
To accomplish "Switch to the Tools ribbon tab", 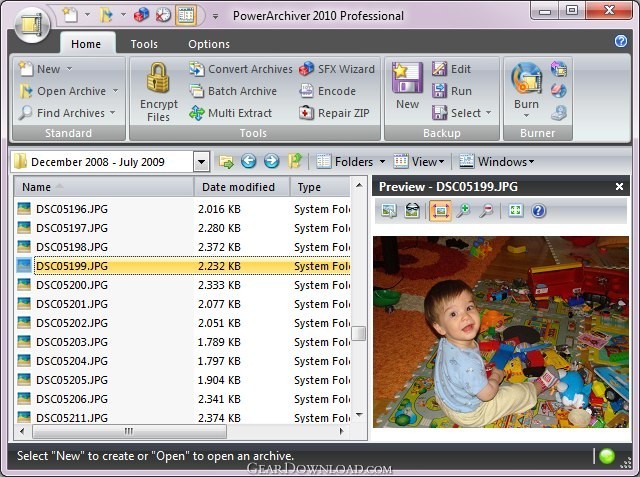I will (144, 44).
